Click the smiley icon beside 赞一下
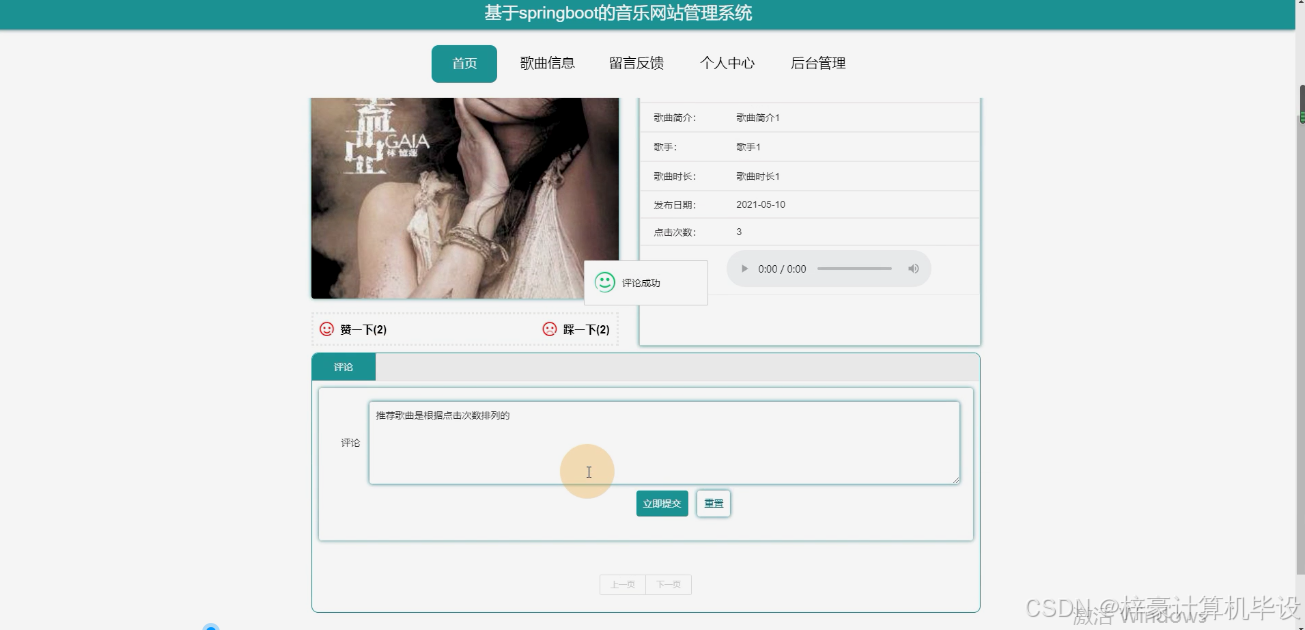The image size is (1305, 630). click(x=326, y=328)
